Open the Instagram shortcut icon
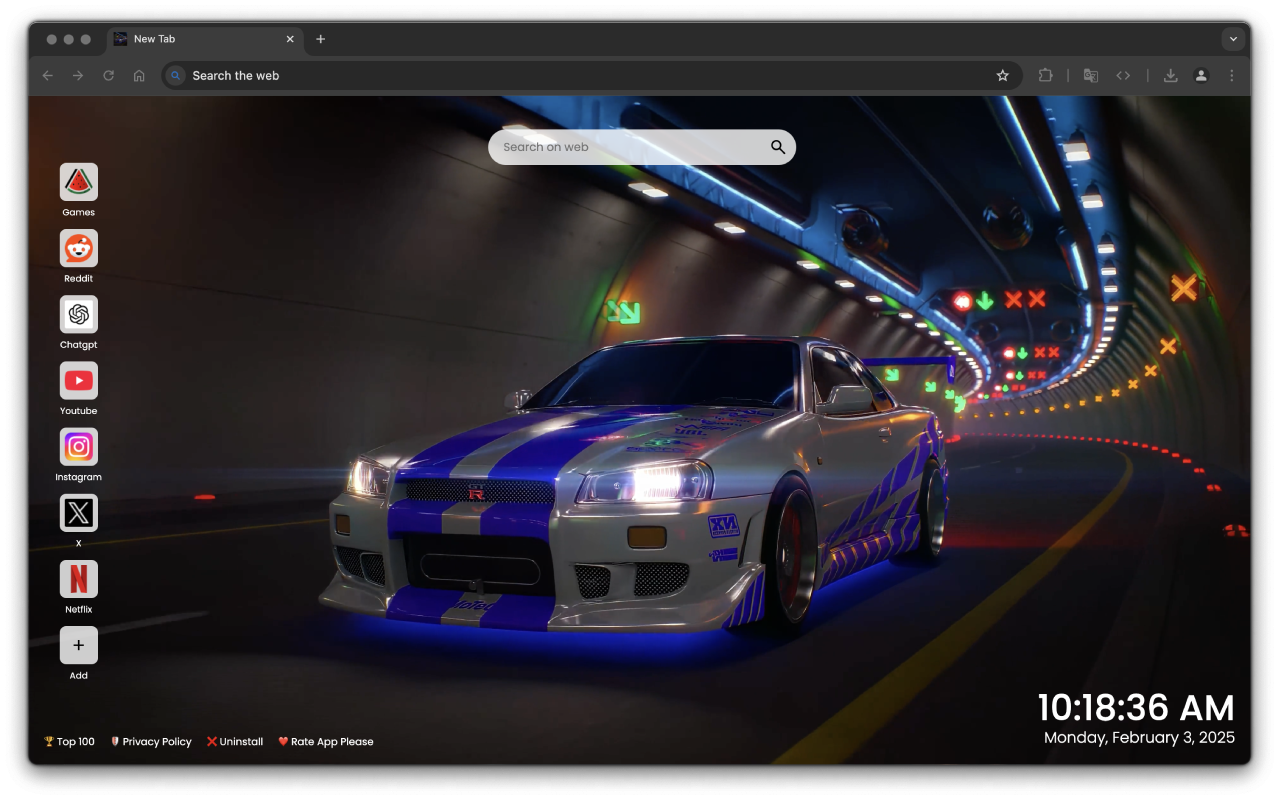Screen dimensions: 1280x800 (79, 447)
